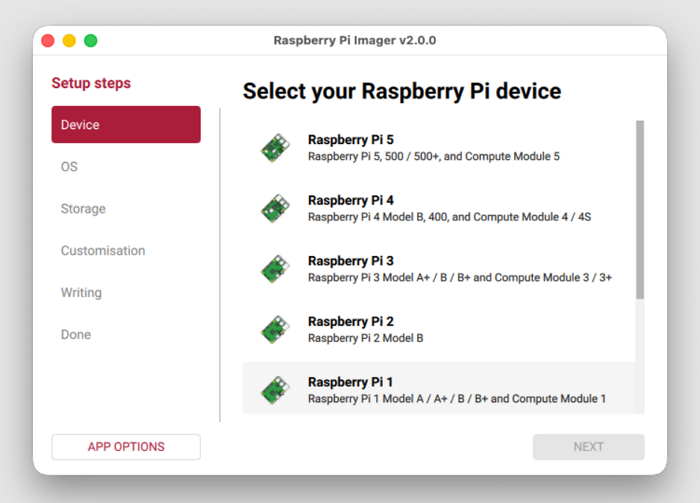700x503 pixels.
Task: Open the Storage setup step
Action: pyautogui.click(x=83, y=208)
